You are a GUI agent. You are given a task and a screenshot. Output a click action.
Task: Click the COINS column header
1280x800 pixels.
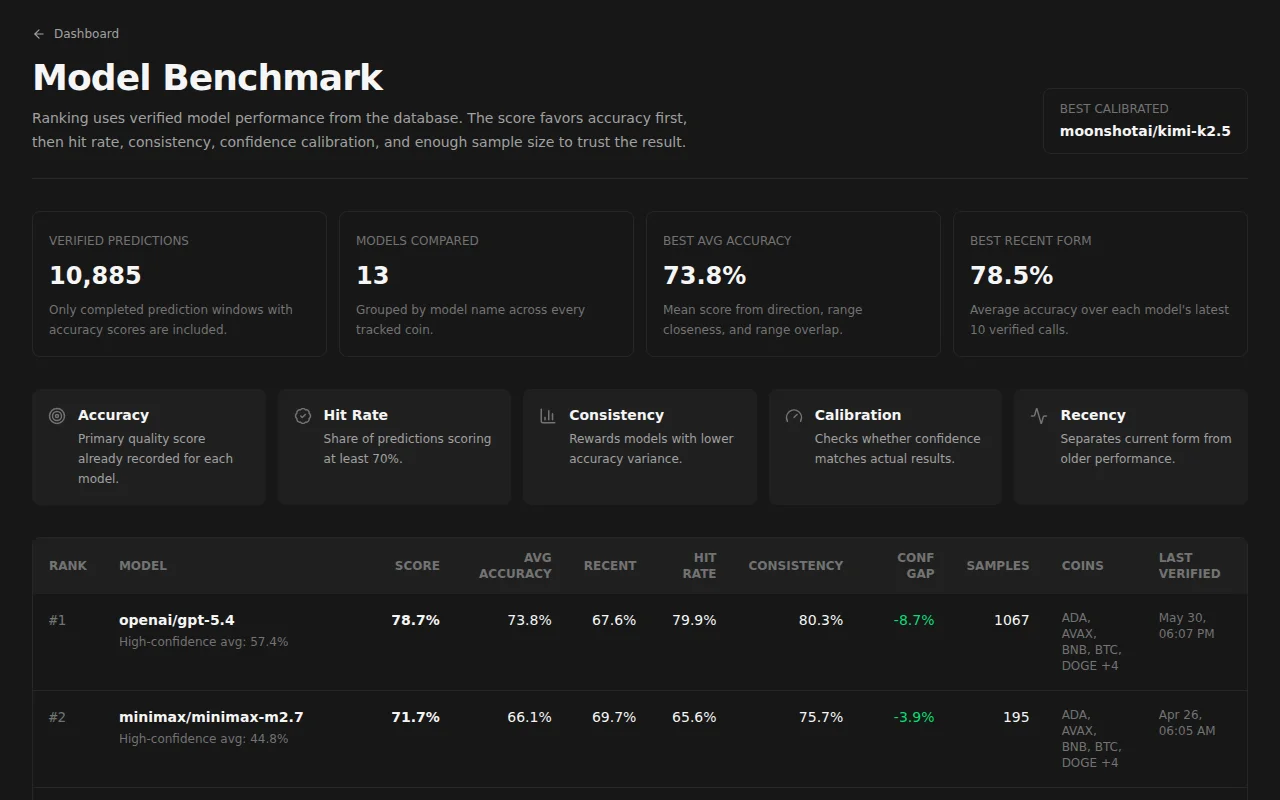point(1083,566)
